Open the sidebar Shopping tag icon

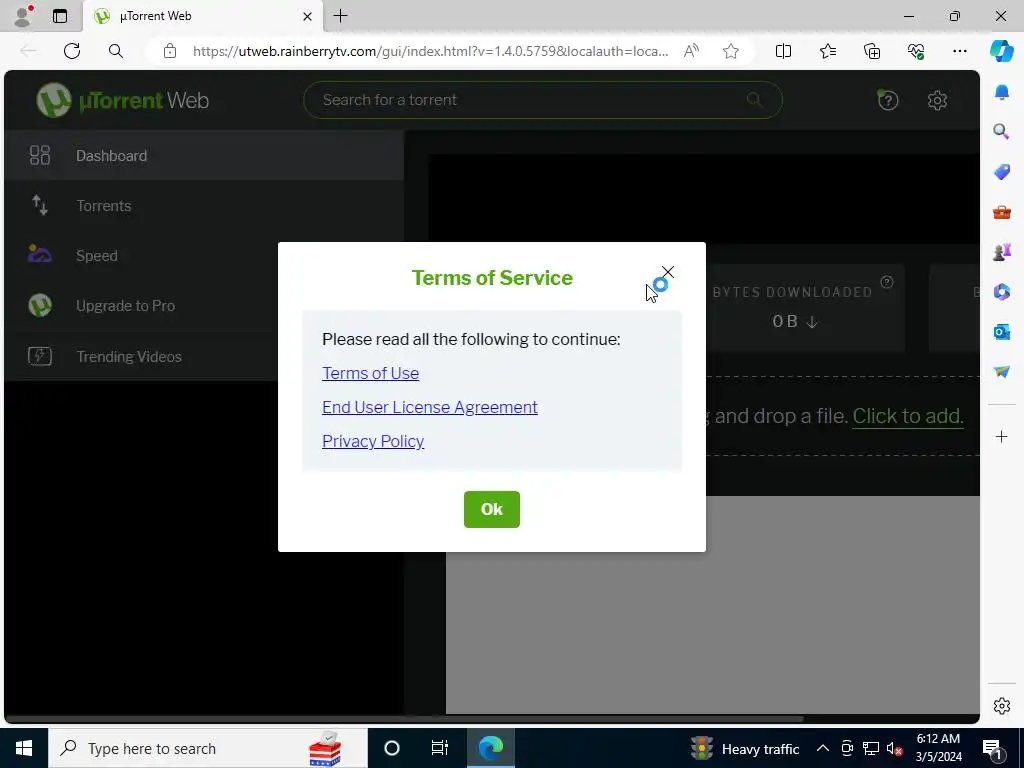(x=1001, y=172)
